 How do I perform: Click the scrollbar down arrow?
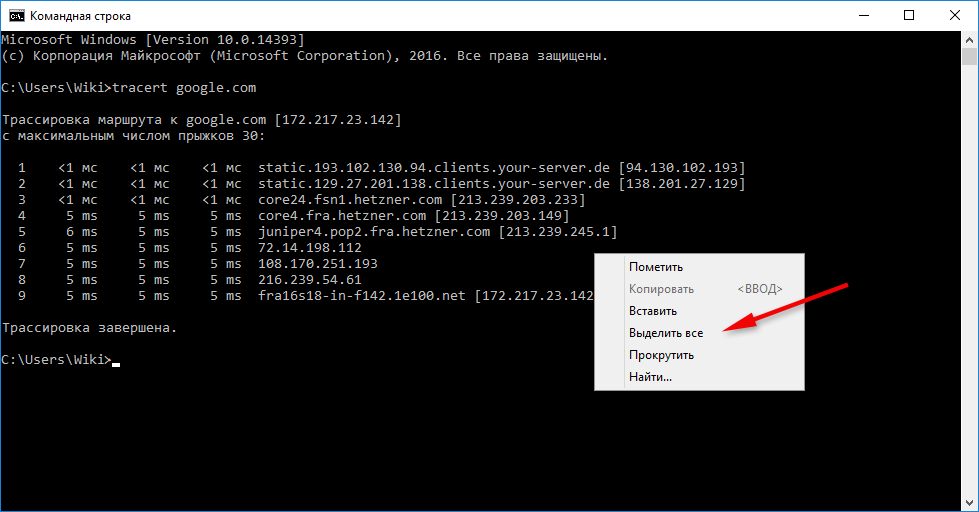pos(970,503)
